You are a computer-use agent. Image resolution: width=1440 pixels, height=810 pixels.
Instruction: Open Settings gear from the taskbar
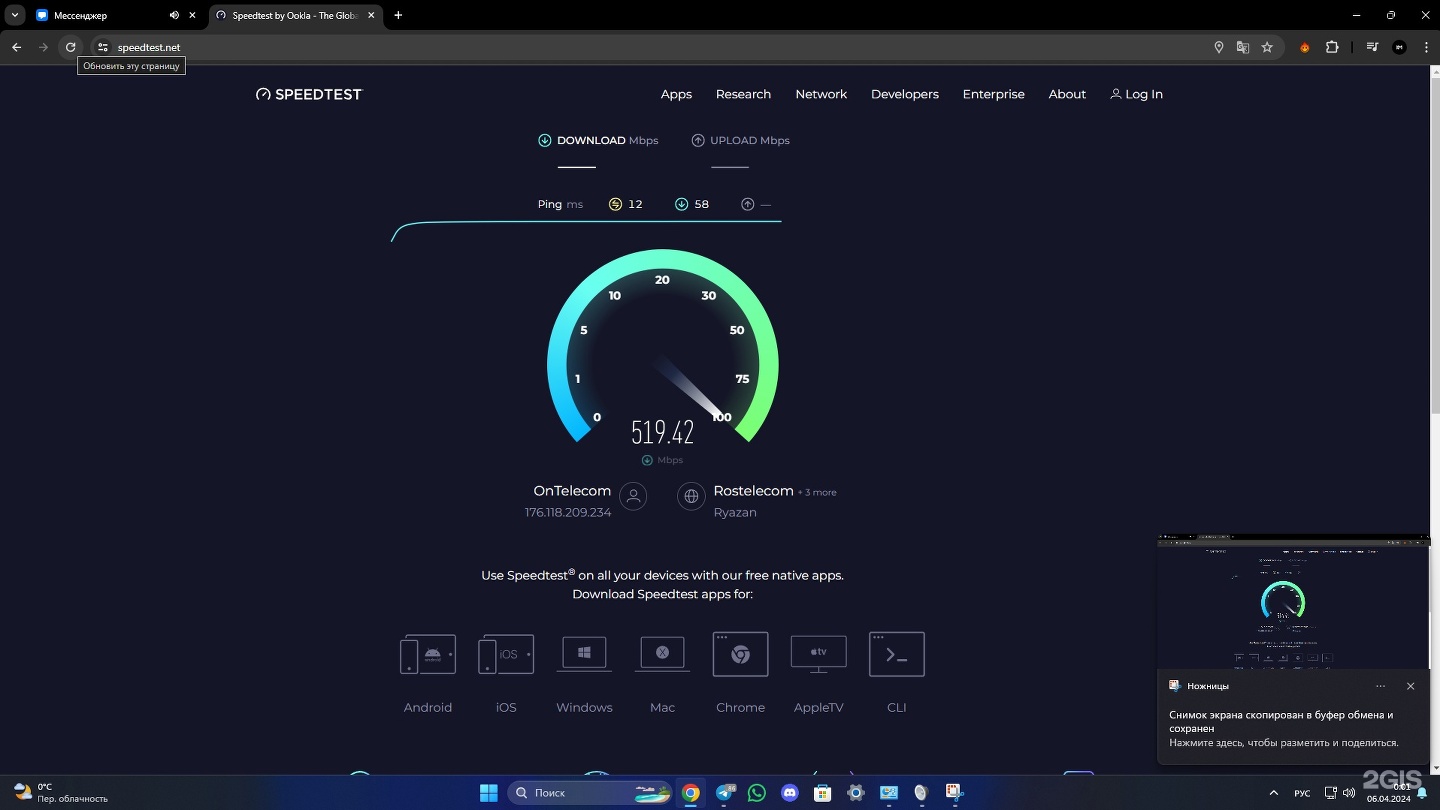[x=856, y=793]
